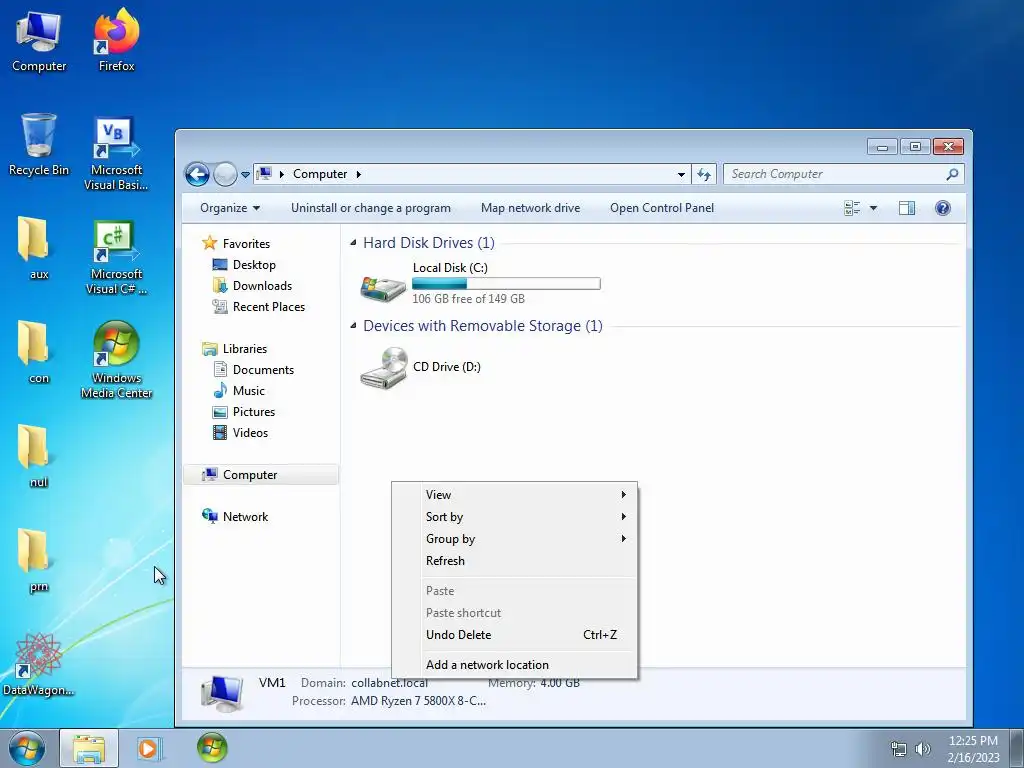Viewport: 1024px width, 768px height.
Task: Click the Explorer Forward arrow button
Action: pos(225,174)
